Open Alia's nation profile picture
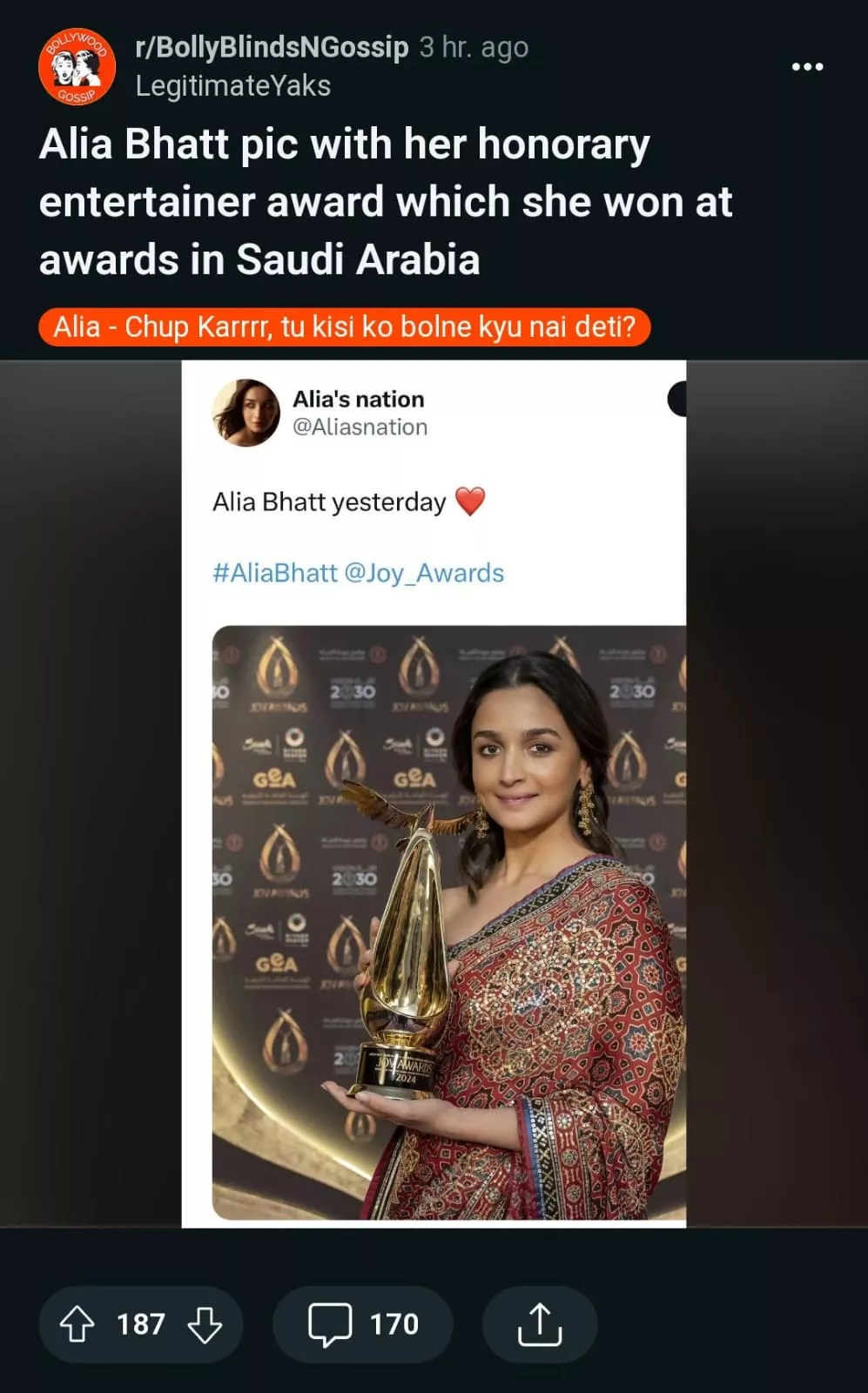The height and width of the screenshot is (1393, 868). [x=246, y=413]
